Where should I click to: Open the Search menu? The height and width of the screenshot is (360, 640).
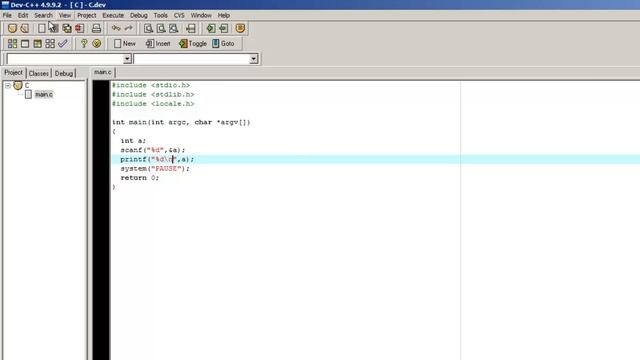tap(43, 15)
